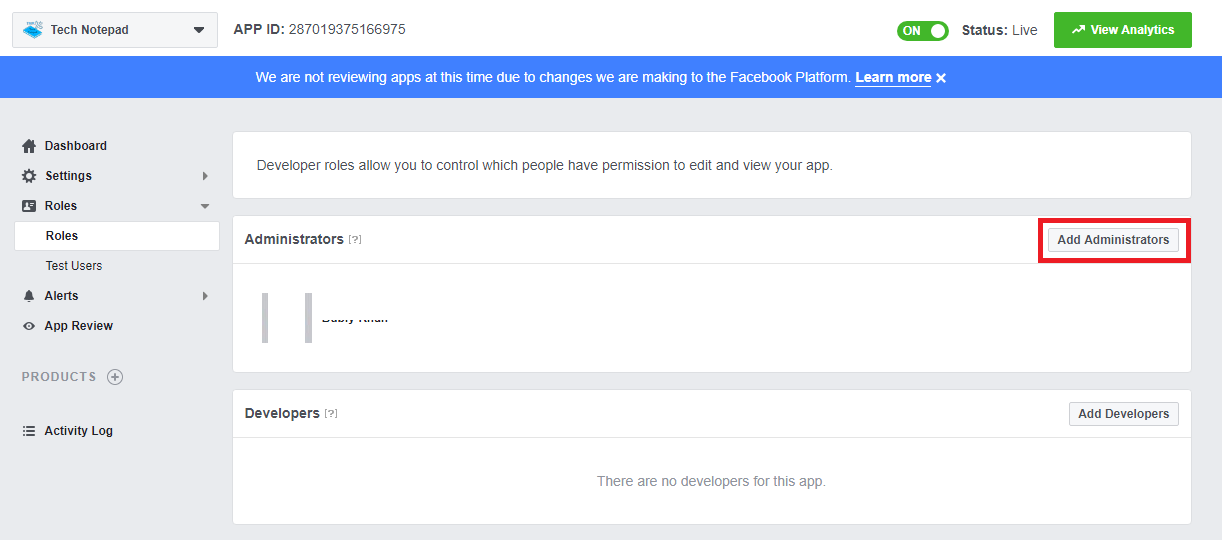
Task: Expand the Alerts submenu arrow
Action: (205, 296)
